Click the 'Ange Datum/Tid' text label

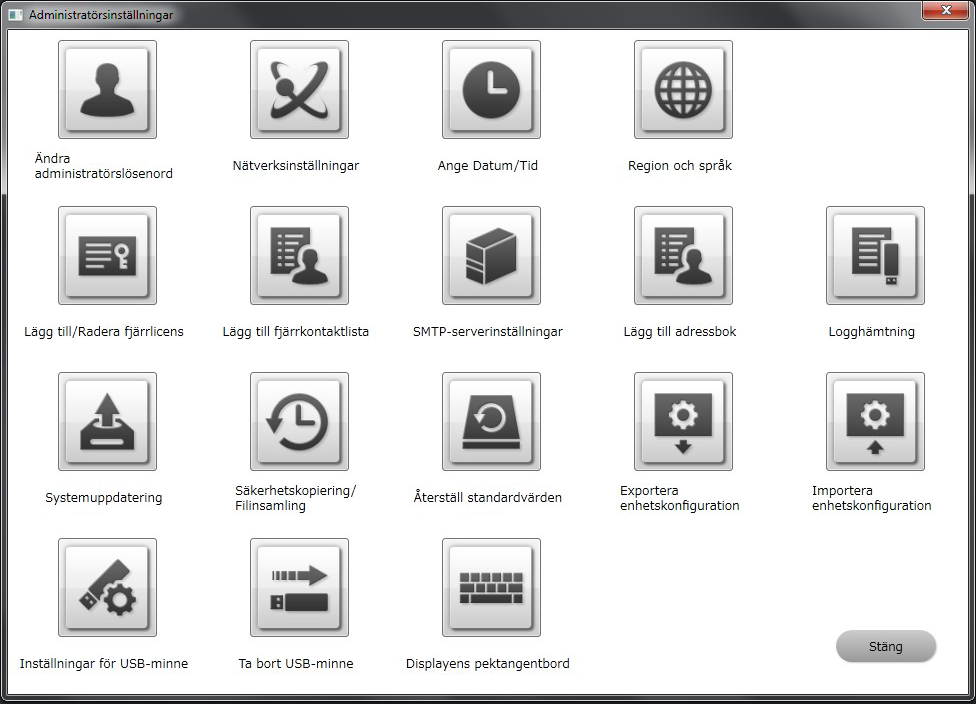coord(487,166)
